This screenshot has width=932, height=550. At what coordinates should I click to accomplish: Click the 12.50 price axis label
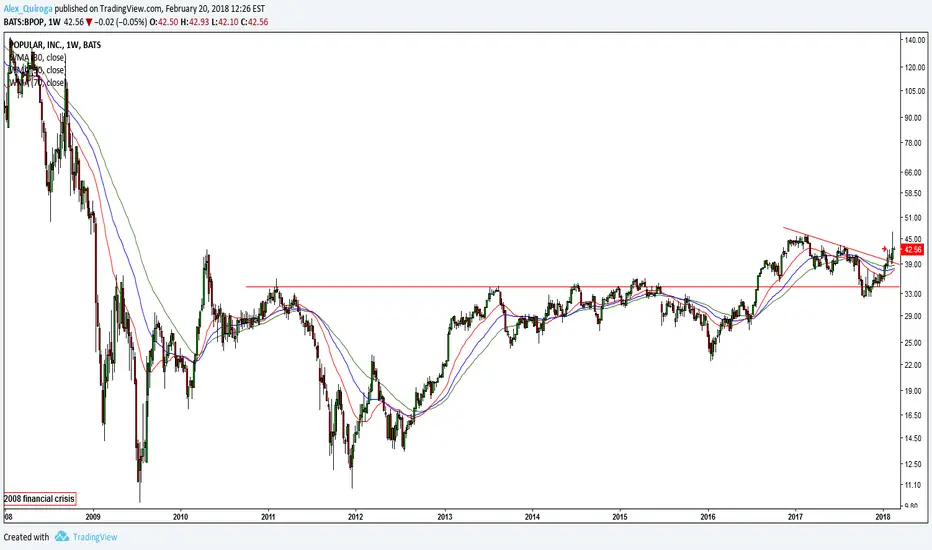914,464
